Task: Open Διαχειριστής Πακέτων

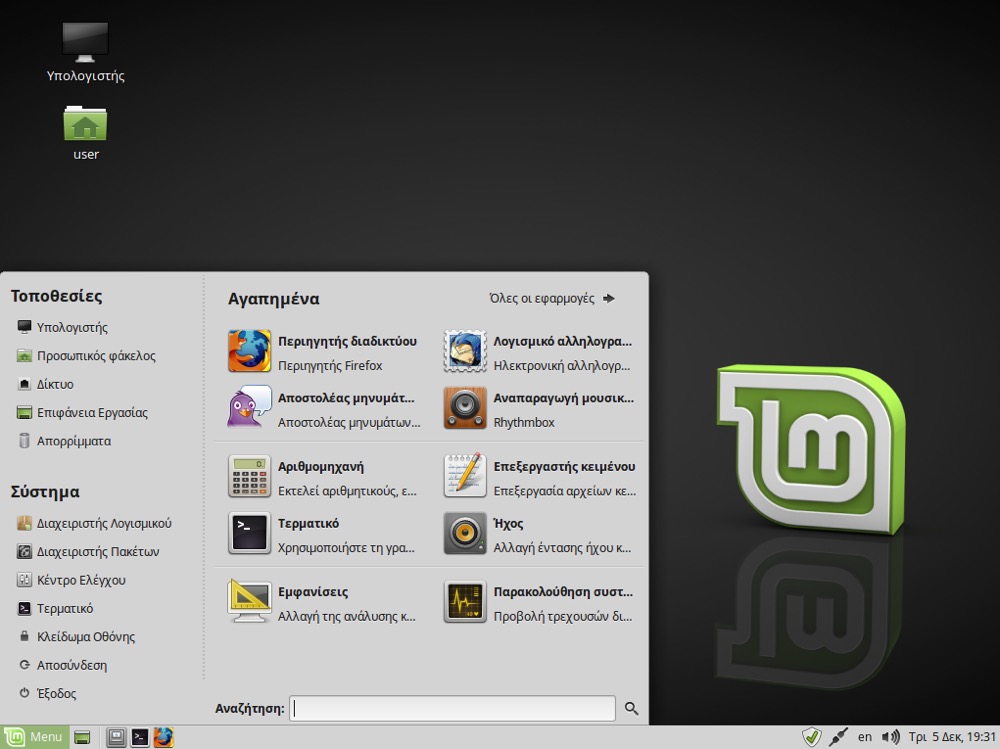Action: click(x=88, y=552)
